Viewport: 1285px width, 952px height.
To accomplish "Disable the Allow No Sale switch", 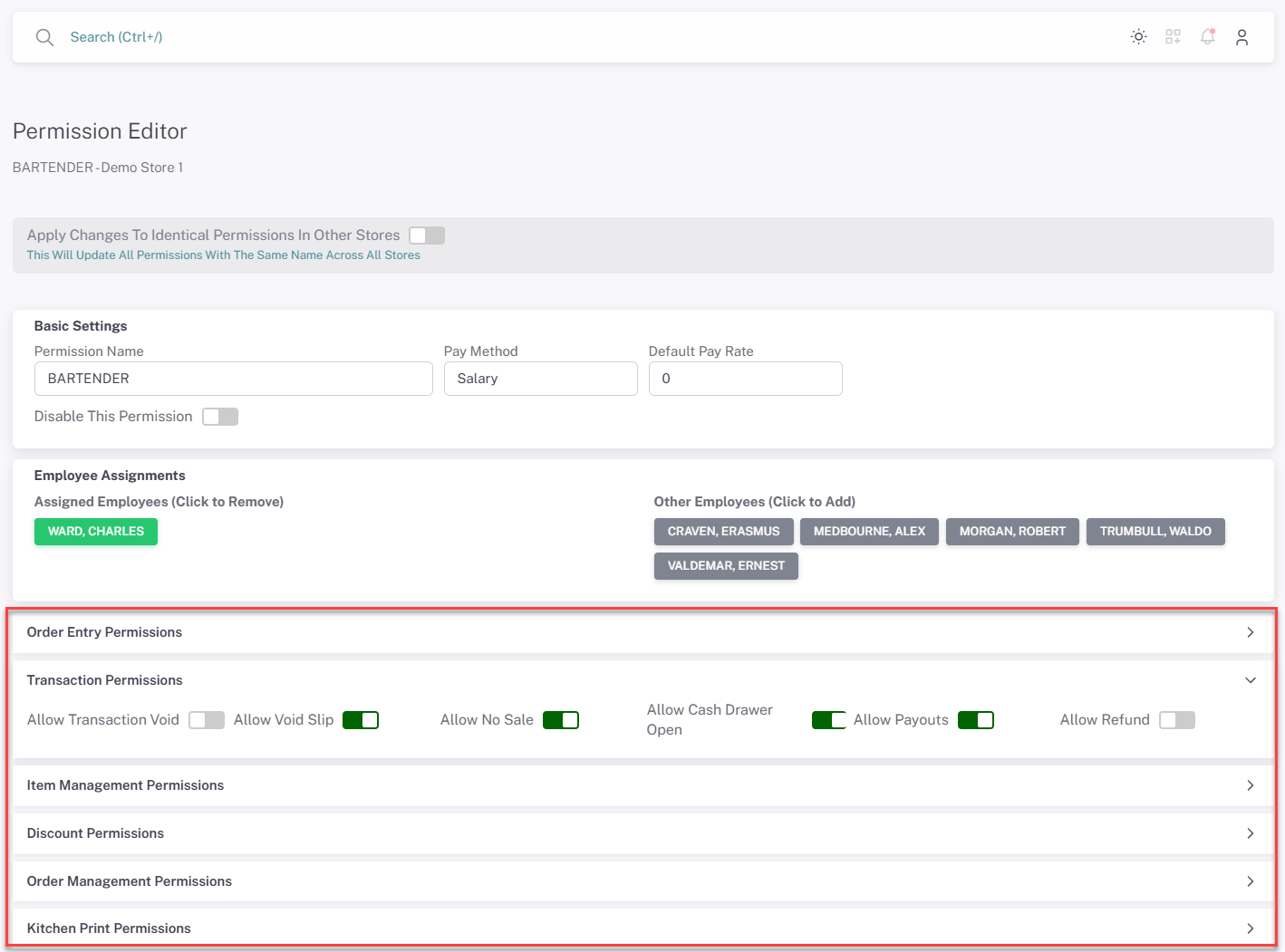I will click(x=561, y=720).
